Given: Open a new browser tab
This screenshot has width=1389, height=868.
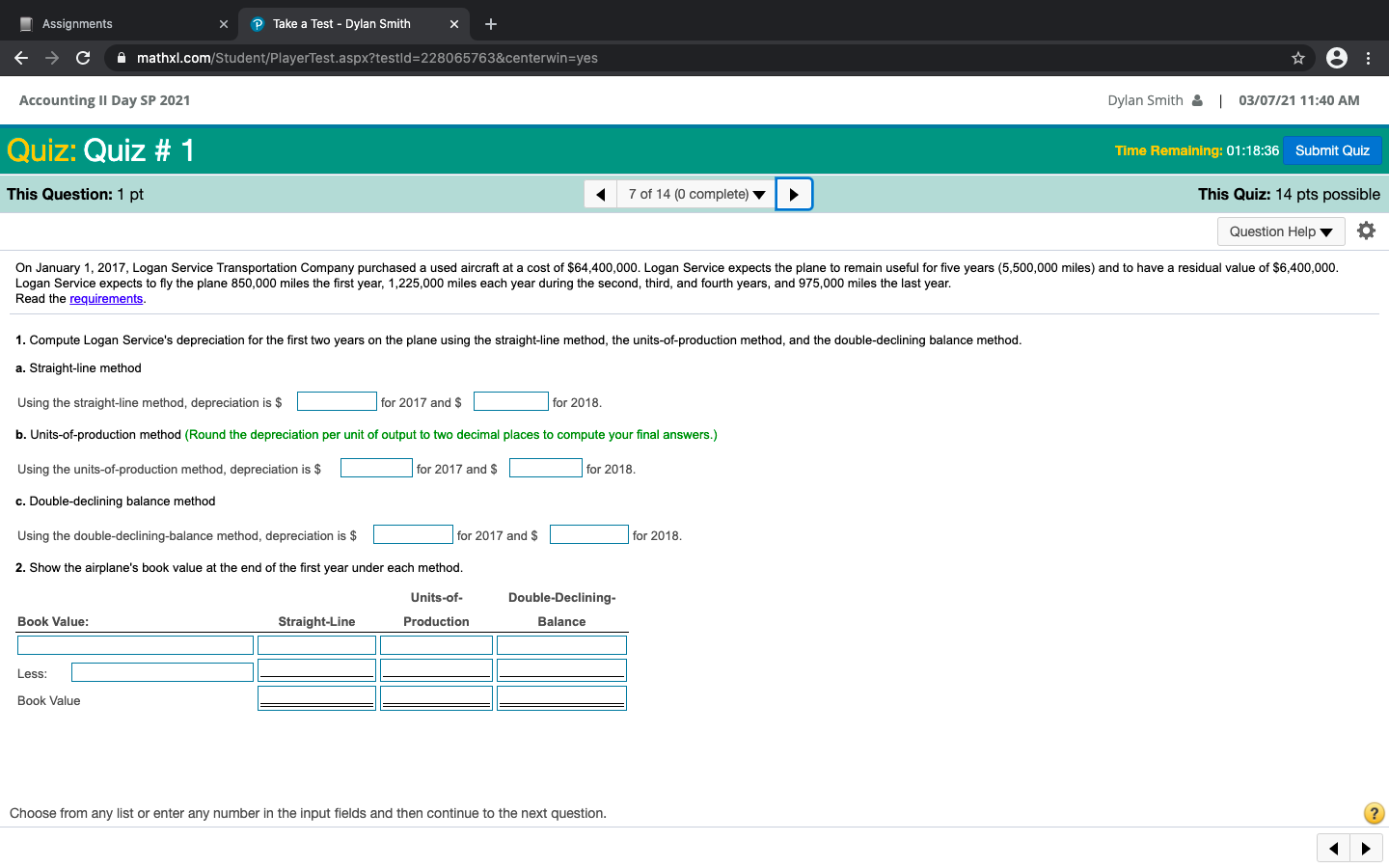Looking at the screenshot, I should point(491,24).
